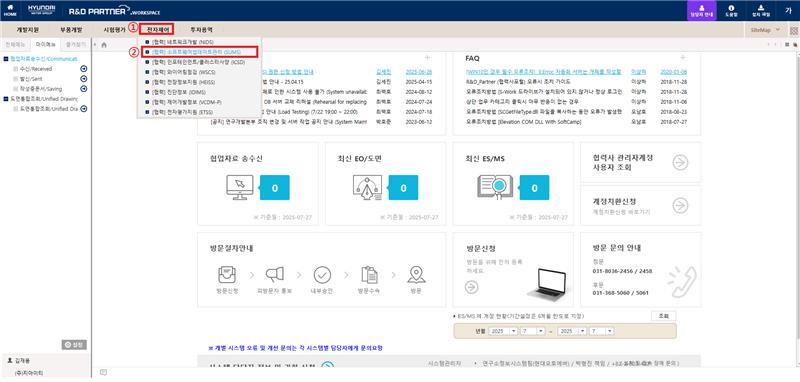Open the 전자제어 menu
This screenshot has height=382, width=800.
(158, 30)
